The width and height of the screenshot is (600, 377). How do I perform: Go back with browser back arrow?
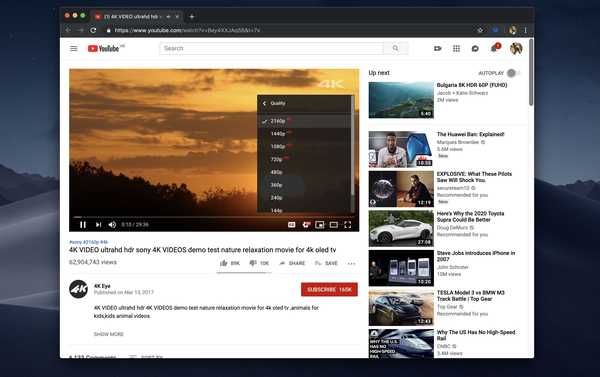(68, 30)
